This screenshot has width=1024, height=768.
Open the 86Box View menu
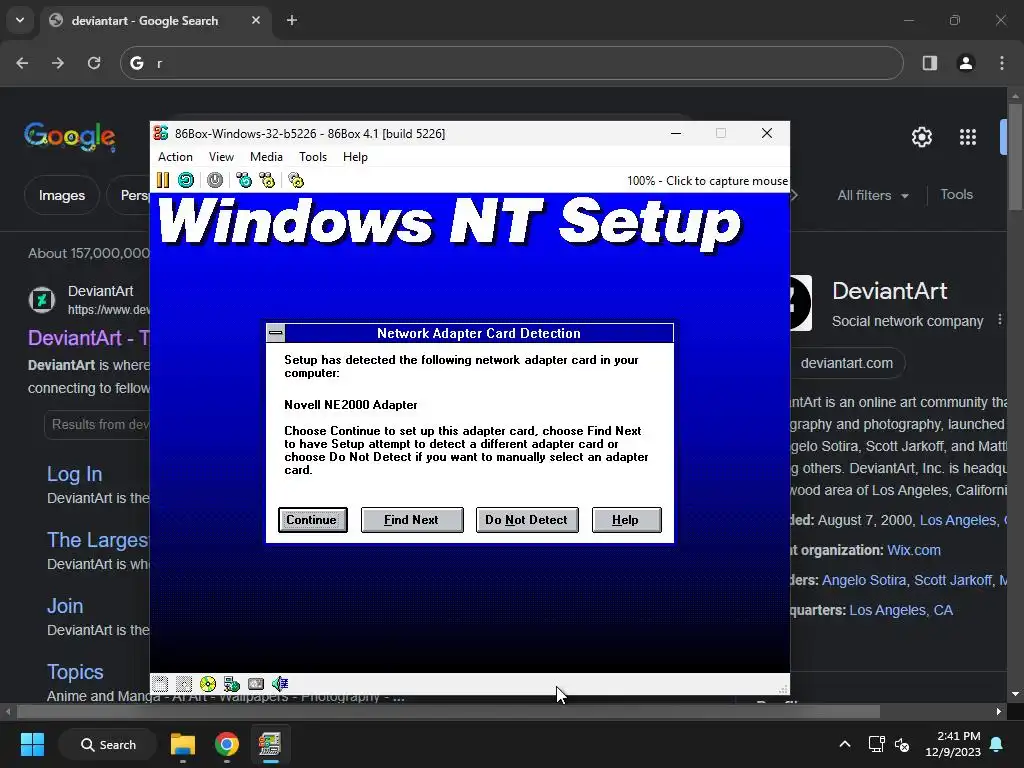221,157
